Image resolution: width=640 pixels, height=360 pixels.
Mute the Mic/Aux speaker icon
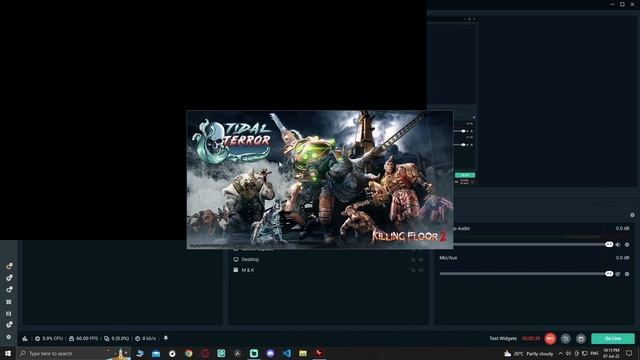point(618,274)
